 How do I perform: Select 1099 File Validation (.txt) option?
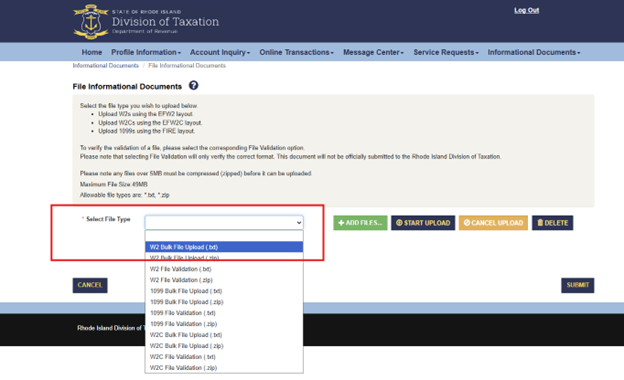click(224, 313)
